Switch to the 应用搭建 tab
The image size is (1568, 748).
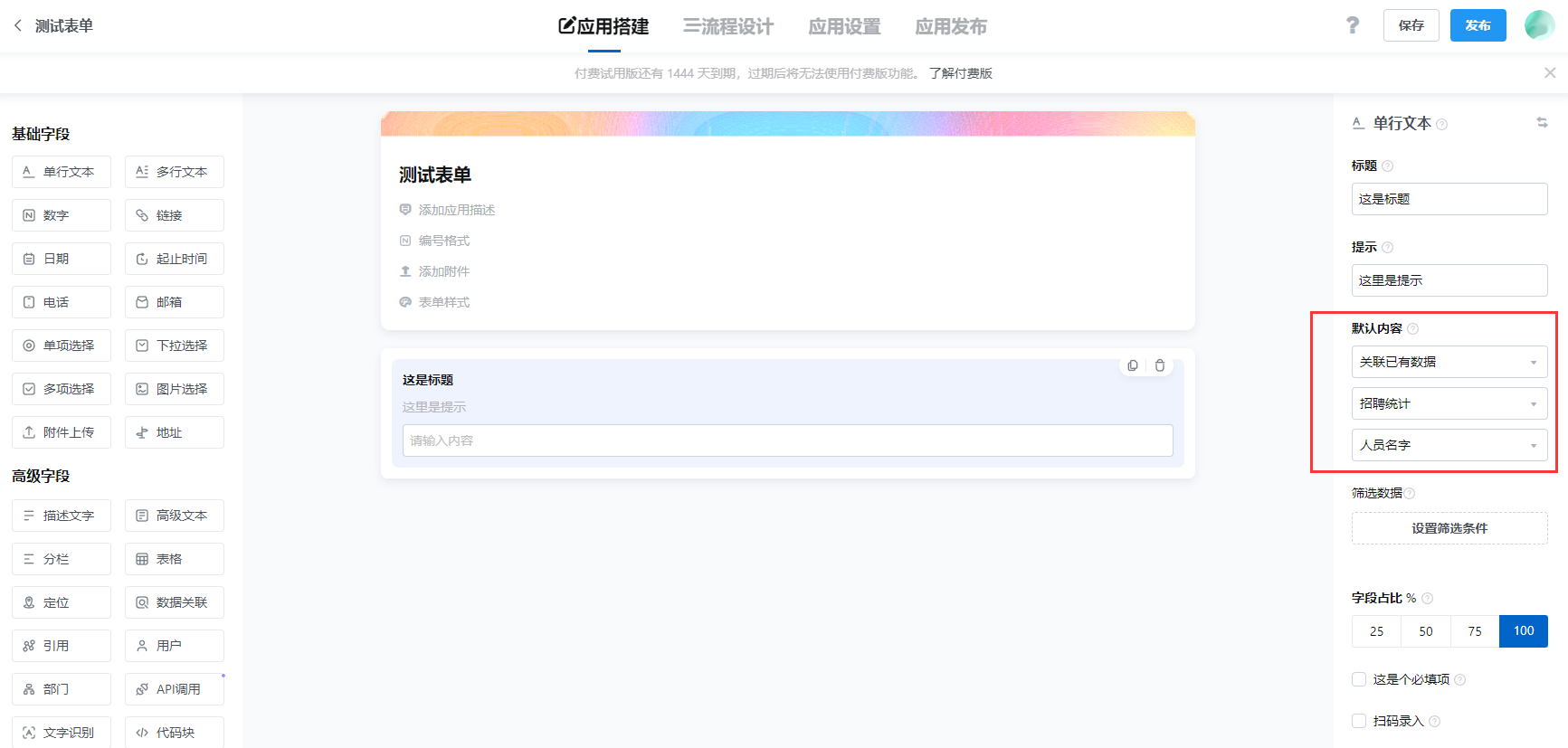[x=603, y=26]
